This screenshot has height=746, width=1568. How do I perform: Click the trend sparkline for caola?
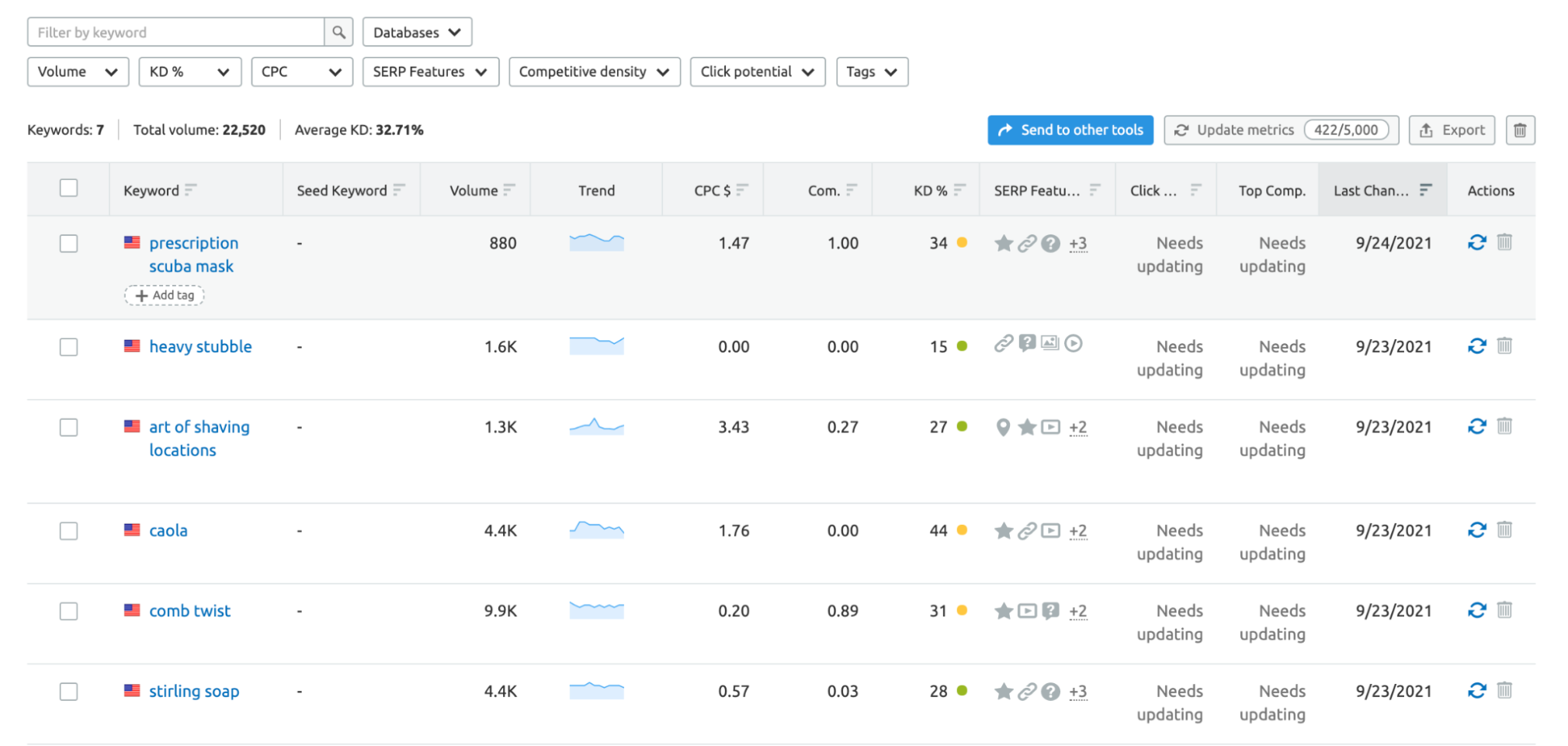click(x=596, y=530)
